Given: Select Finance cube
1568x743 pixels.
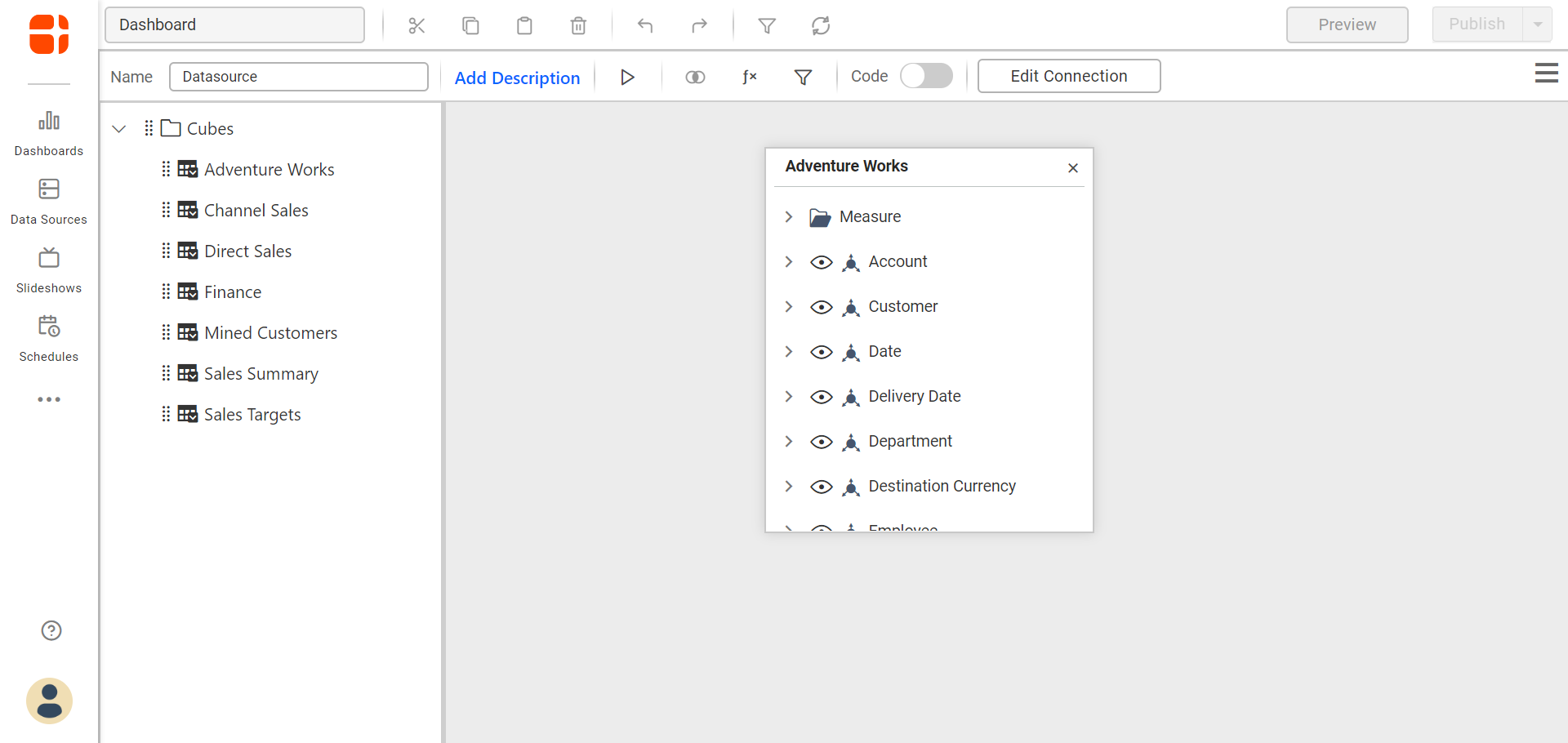Looking at the screenshot, I should (233, 292).
